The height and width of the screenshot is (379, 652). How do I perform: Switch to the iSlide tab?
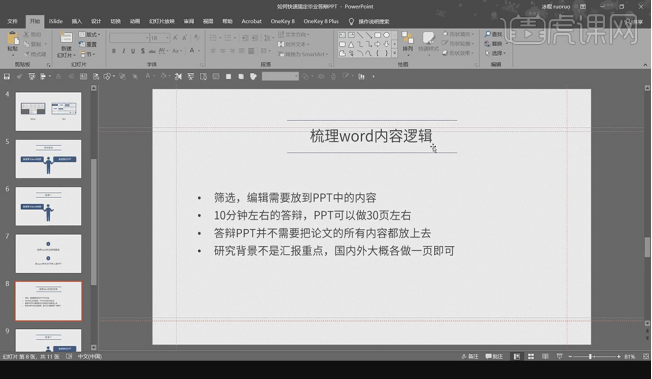(x=56, y=21)
